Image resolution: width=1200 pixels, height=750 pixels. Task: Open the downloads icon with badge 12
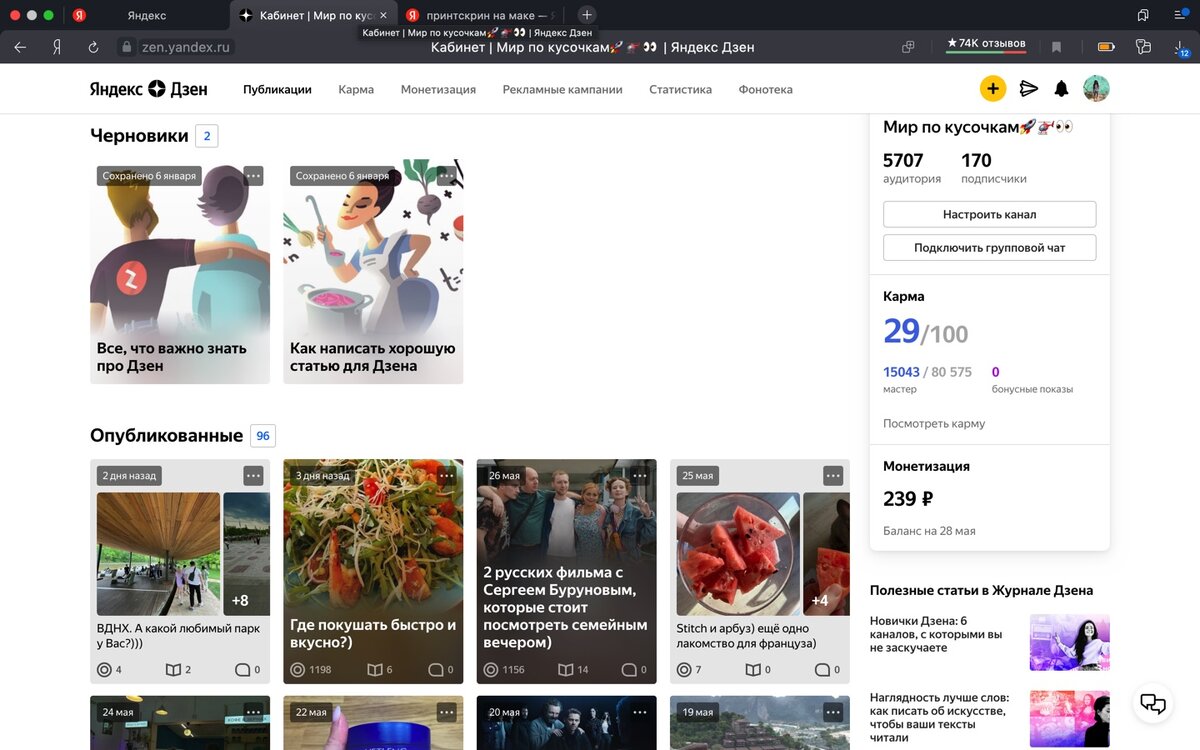(1181, 47)
